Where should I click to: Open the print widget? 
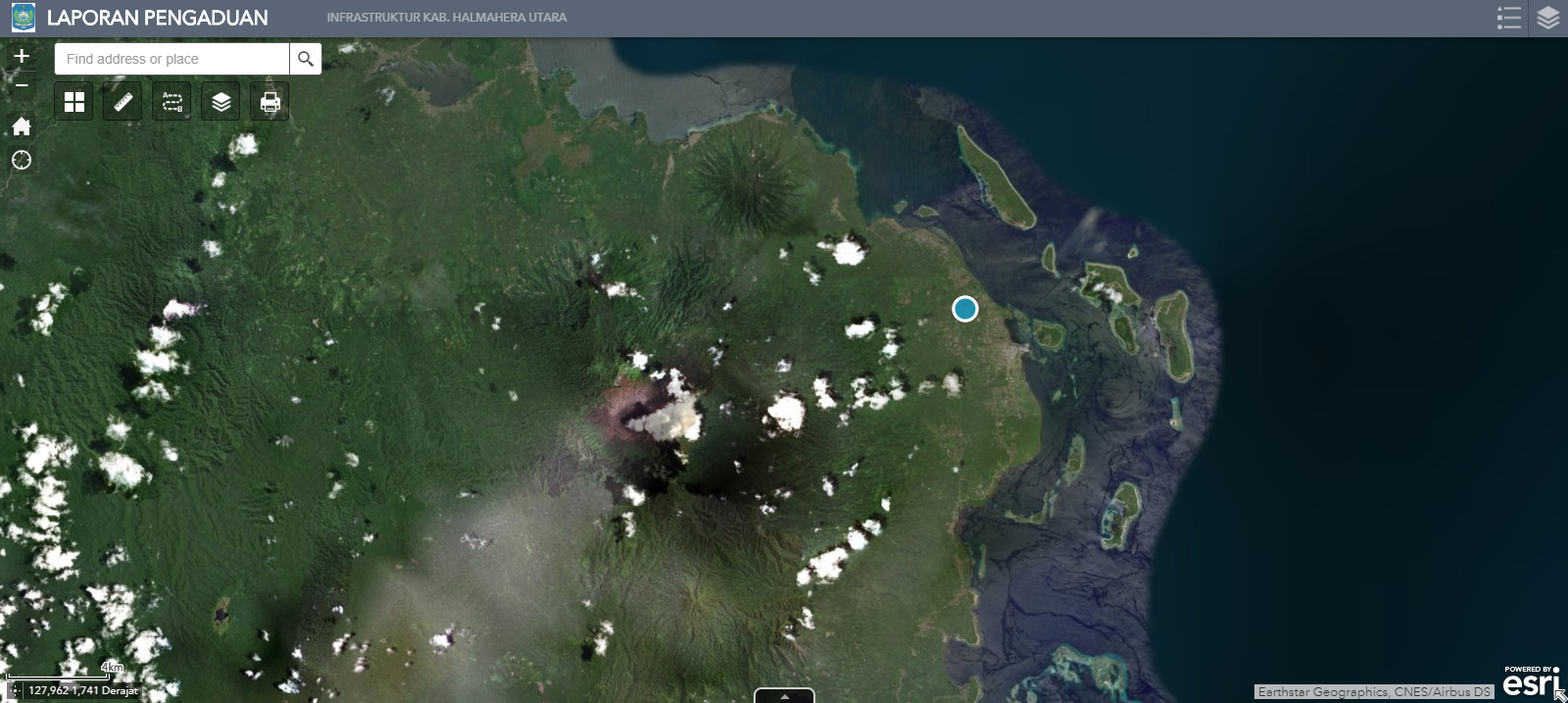point(270,102)
